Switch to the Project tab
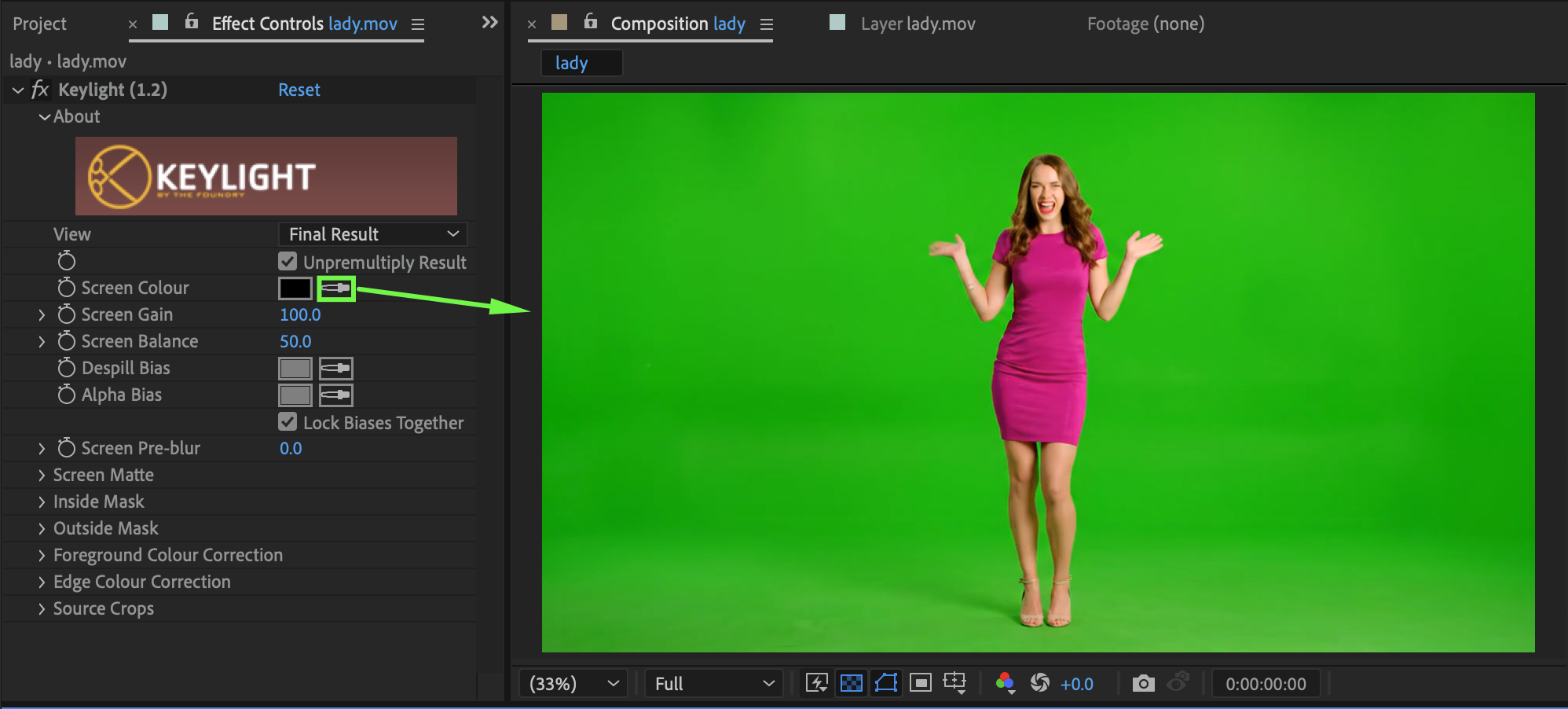 [x=39, y=24]
